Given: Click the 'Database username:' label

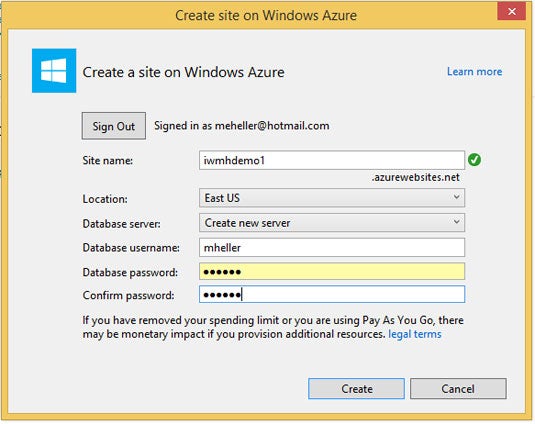Looking at the screenshot, I should (x=131, y=248).
